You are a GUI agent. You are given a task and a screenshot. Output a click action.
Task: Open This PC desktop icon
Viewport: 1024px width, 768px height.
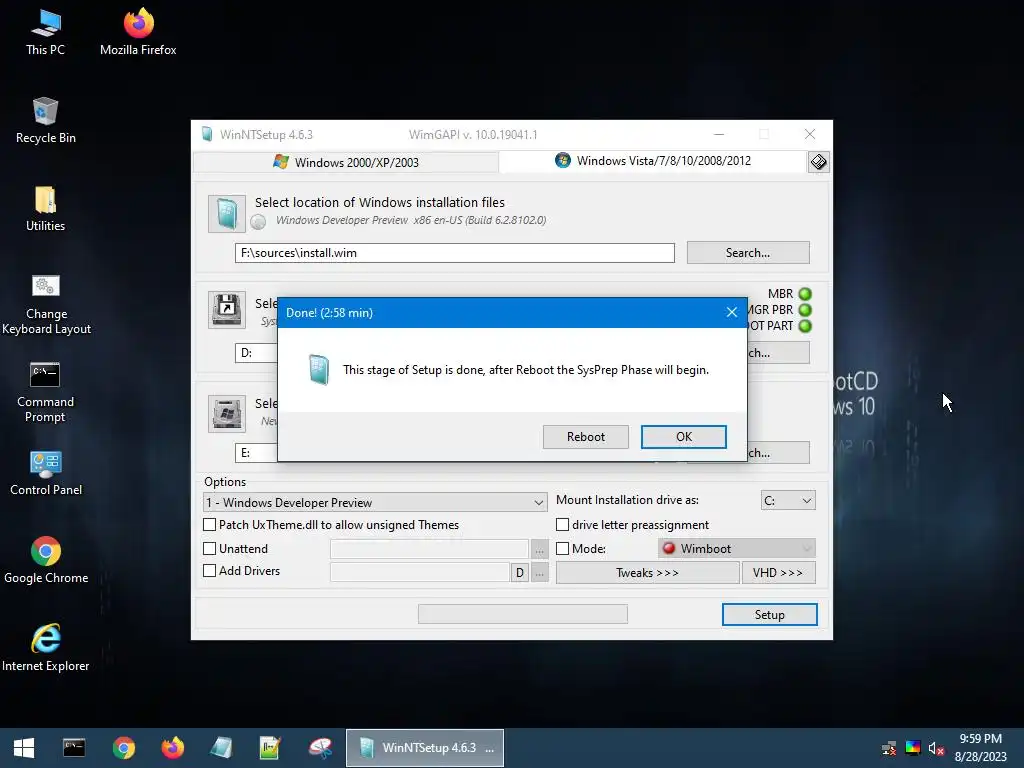(45, 31)
